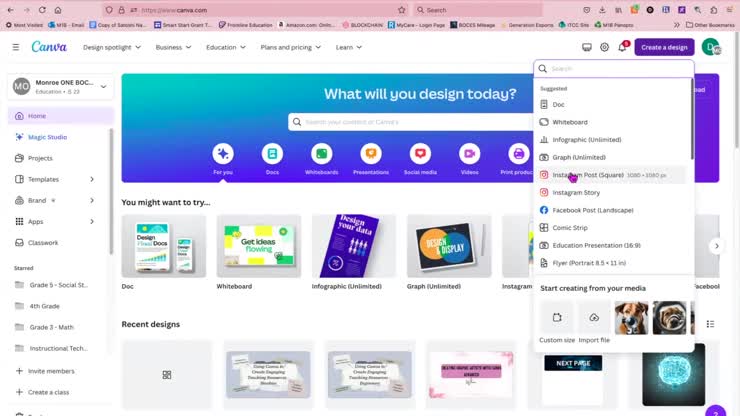Viewport: 740px width, 416px height.
Task: Select the Videos category icon
Action: [x=470, y=154]
